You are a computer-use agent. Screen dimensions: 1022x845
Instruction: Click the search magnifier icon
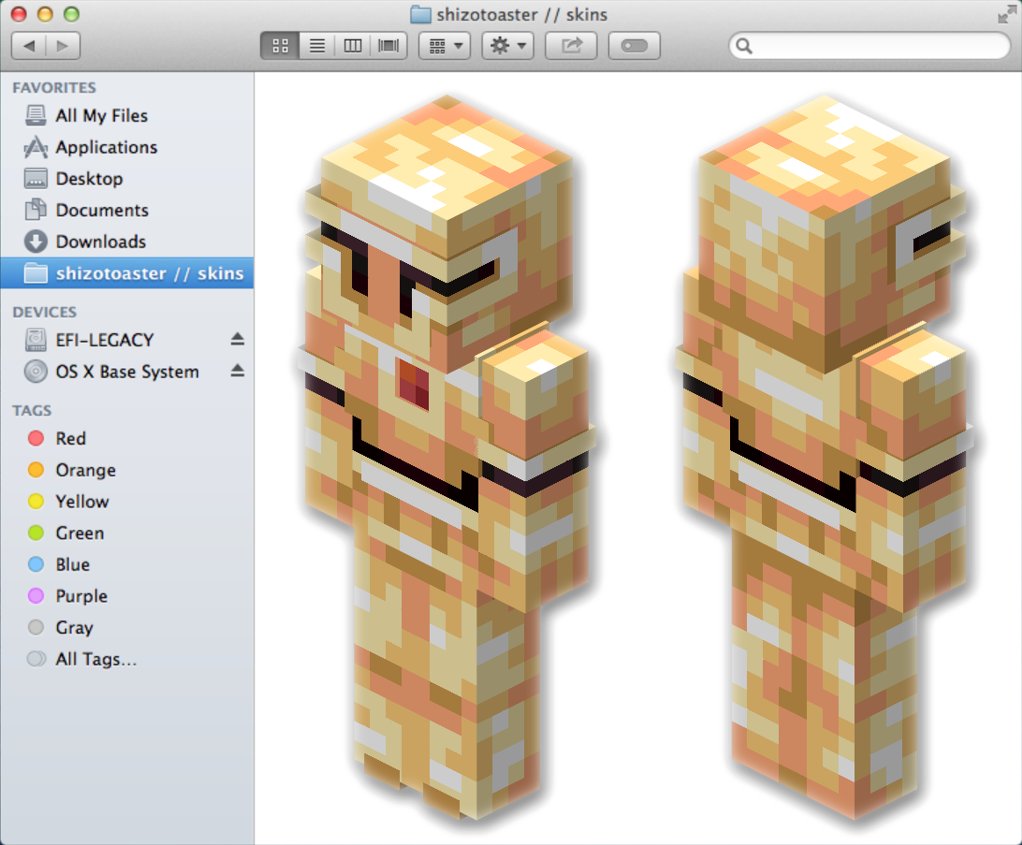click(744, 46)
